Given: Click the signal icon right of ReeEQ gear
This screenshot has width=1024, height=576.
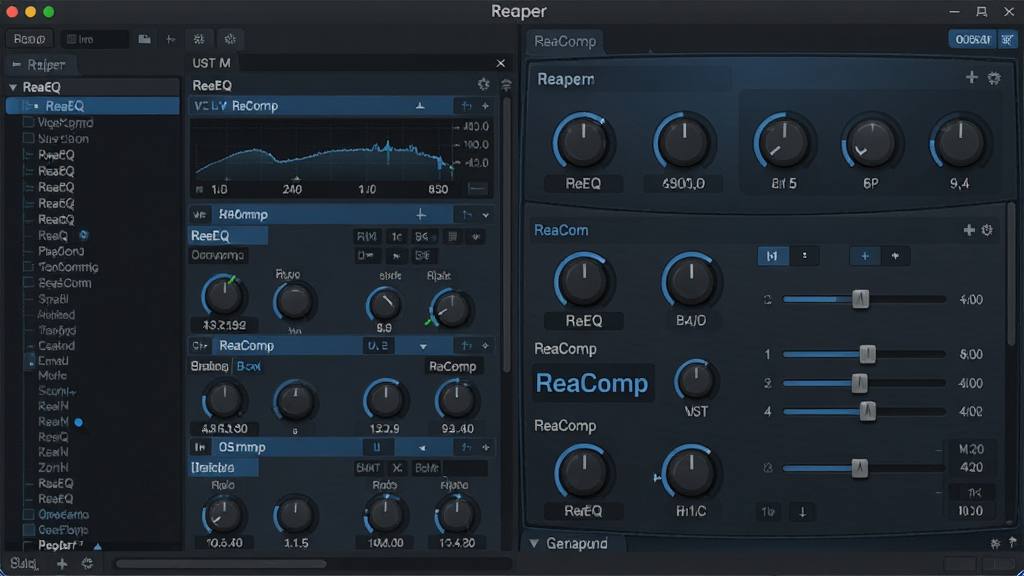Looking at the screenshot, I should coord(506,85).
